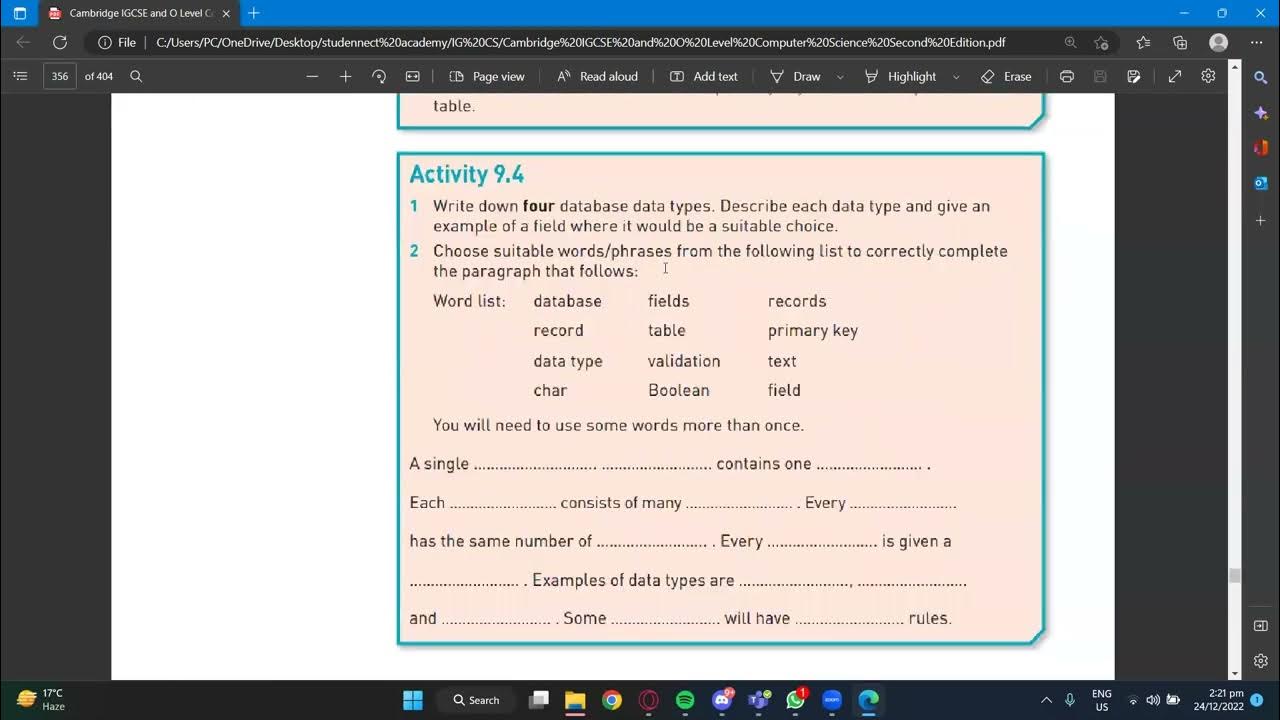
Task: Go back with the browser arrow
Action: tap(23, 42)
